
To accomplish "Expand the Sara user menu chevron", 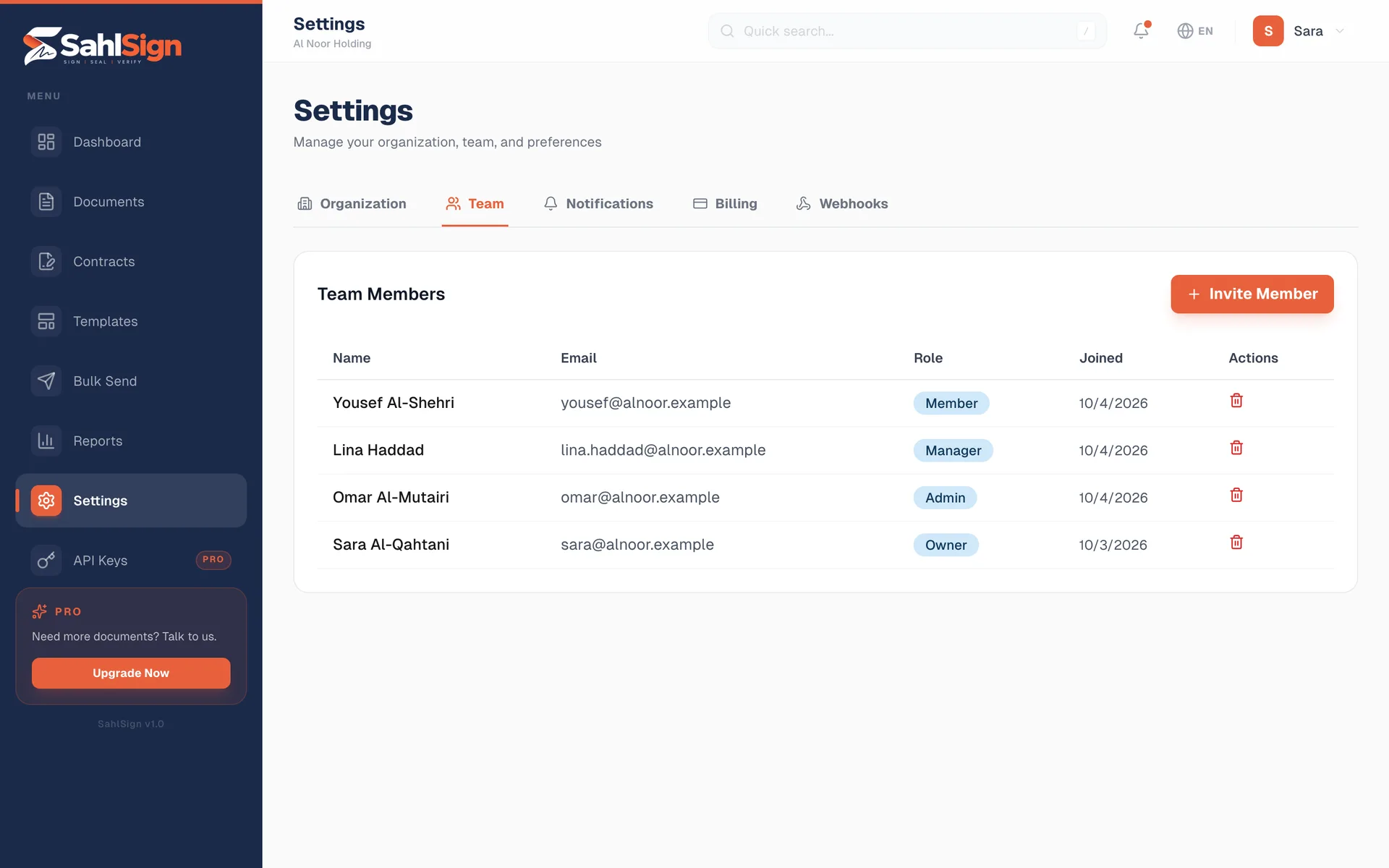I will point(1339,31).
